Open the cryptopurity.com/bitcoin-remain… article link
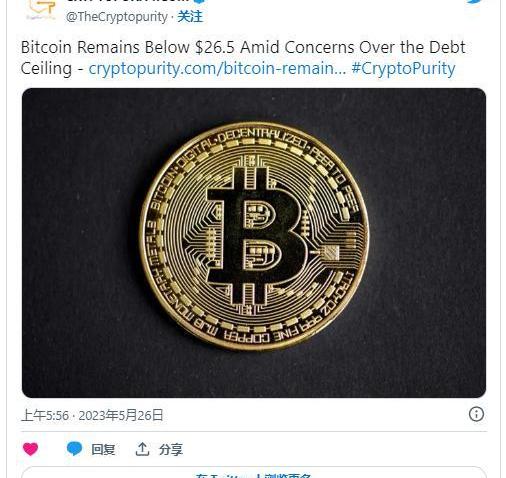This screenshot has width=506, height=478. [217, 68]
